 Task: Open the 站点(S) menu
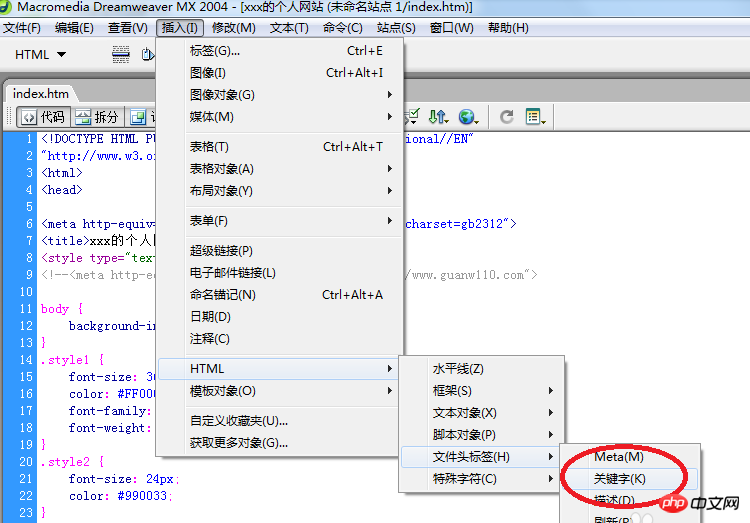point(396,28)
